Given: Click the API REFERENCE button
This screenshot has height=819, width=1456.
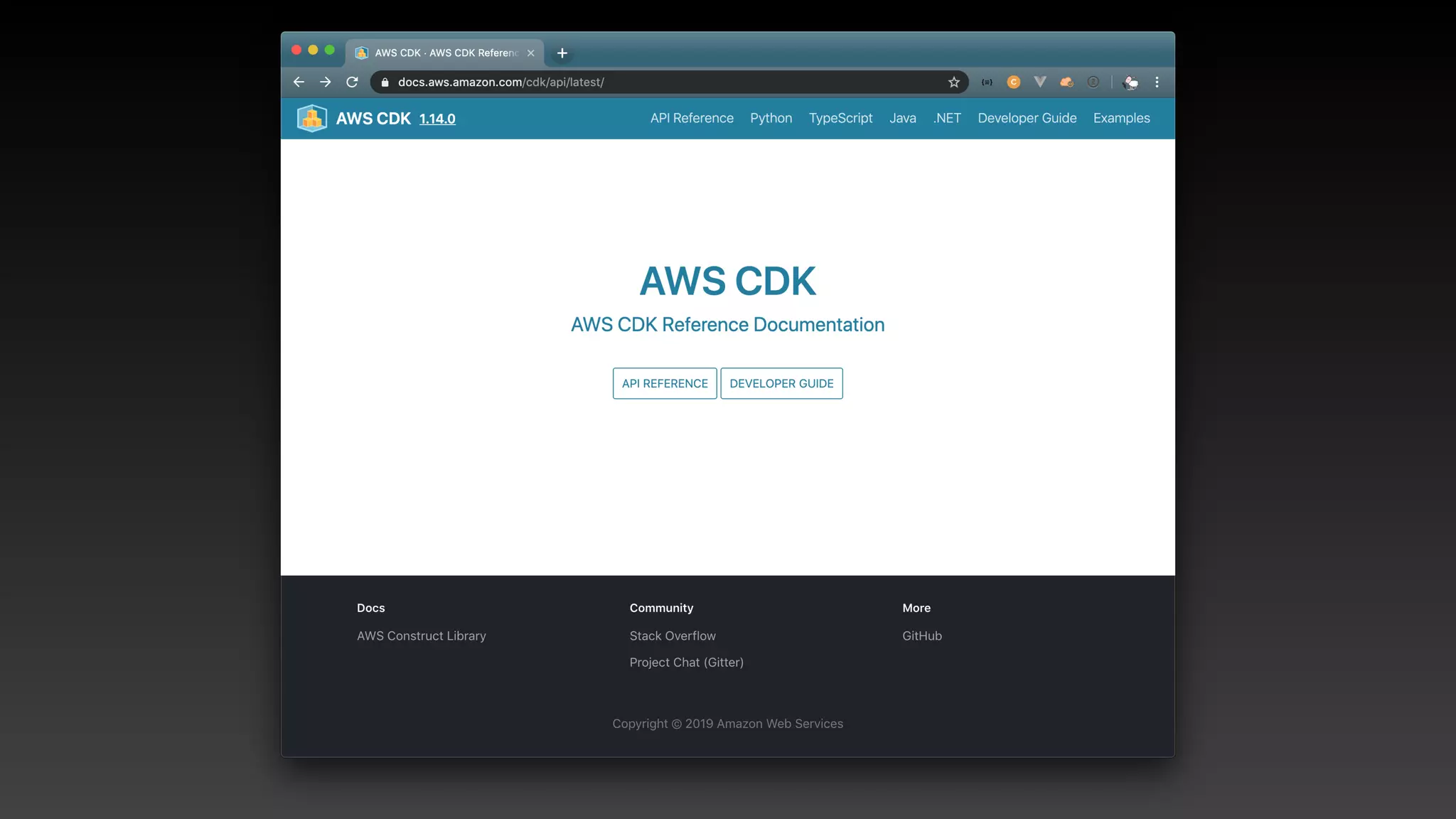Looking at the screenshot, I should pos(665,383).
